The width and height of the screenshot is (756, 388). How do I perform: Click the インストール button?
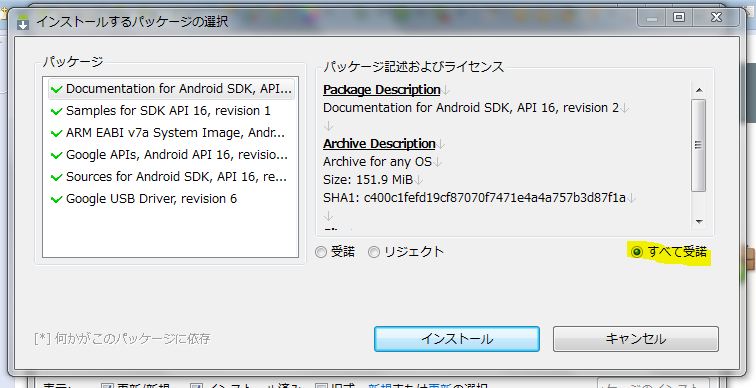(x=457, y=339)
